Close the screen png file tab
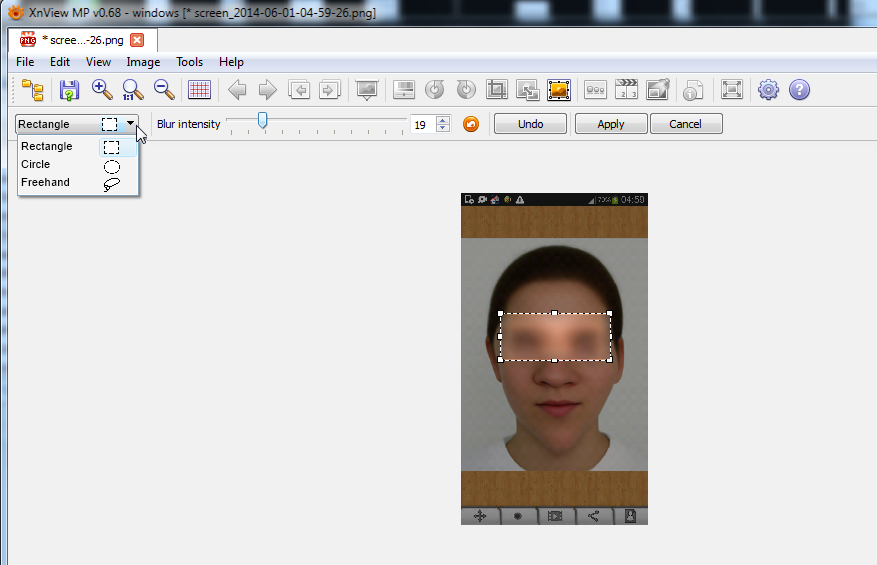This screenshot has height=565, width=877. pyautogui.click(x=137, y=40)
